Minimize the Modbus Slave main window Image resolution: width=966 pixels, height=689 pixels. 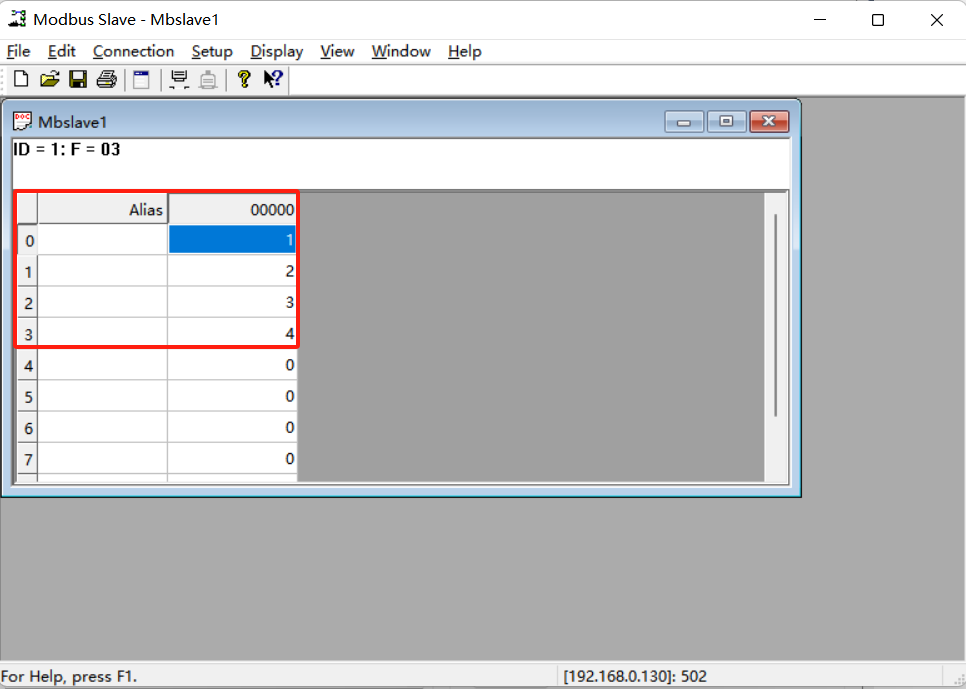[820, 20]
